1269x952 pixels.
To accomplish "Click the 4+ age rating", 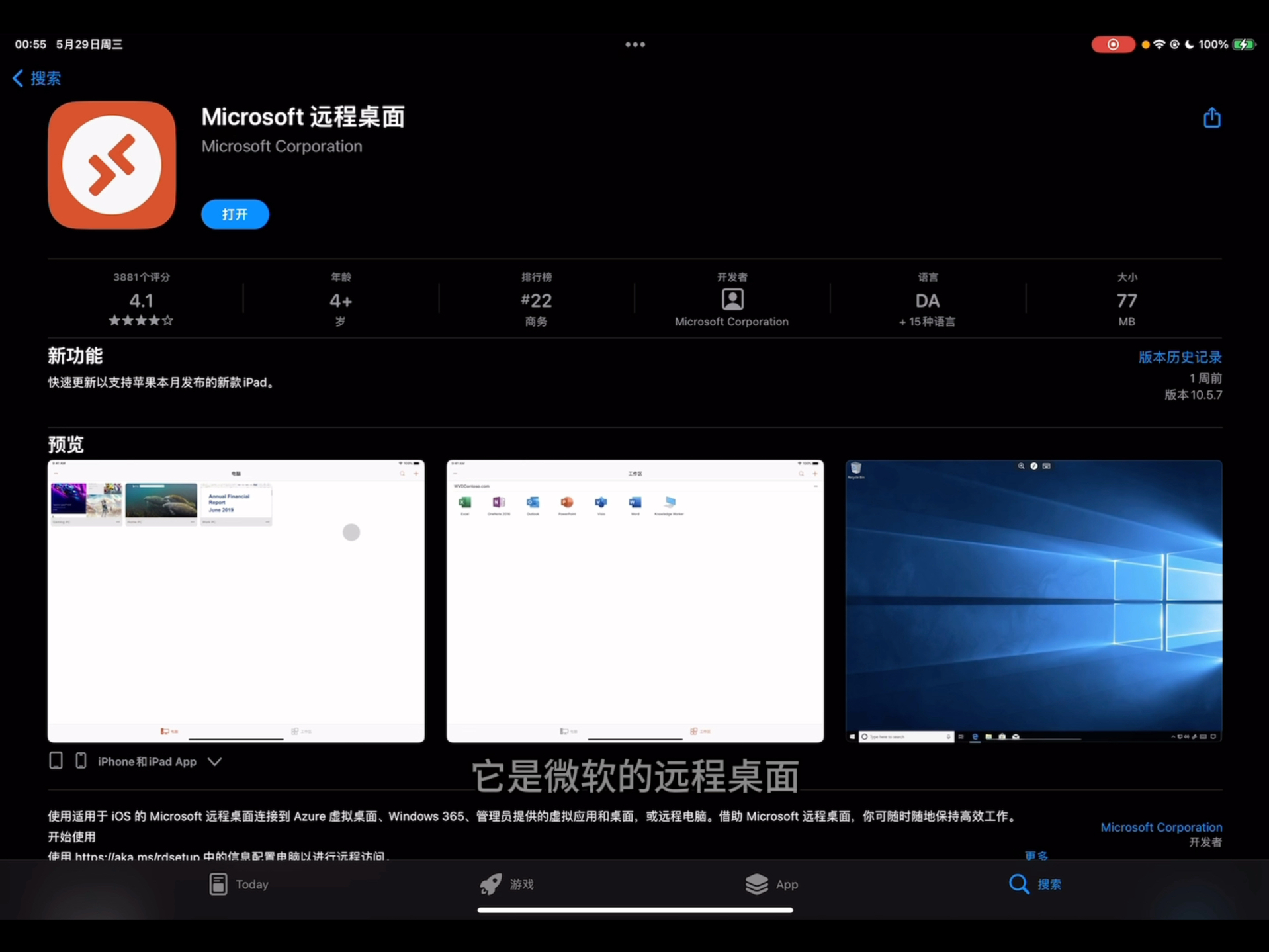I will pos(341,301).
